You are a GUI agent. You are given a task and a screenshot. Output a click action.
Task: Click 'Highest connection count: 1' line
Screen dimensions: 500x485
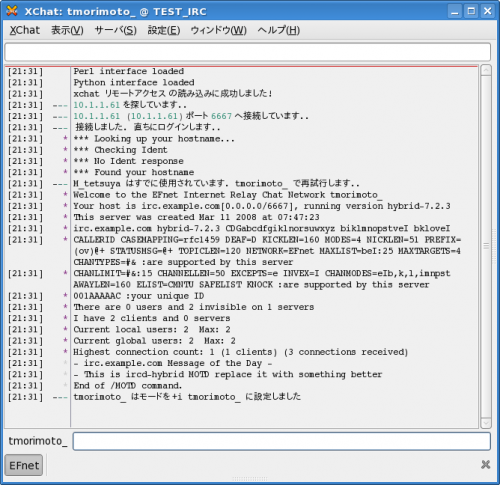click(x=241, y=352)
